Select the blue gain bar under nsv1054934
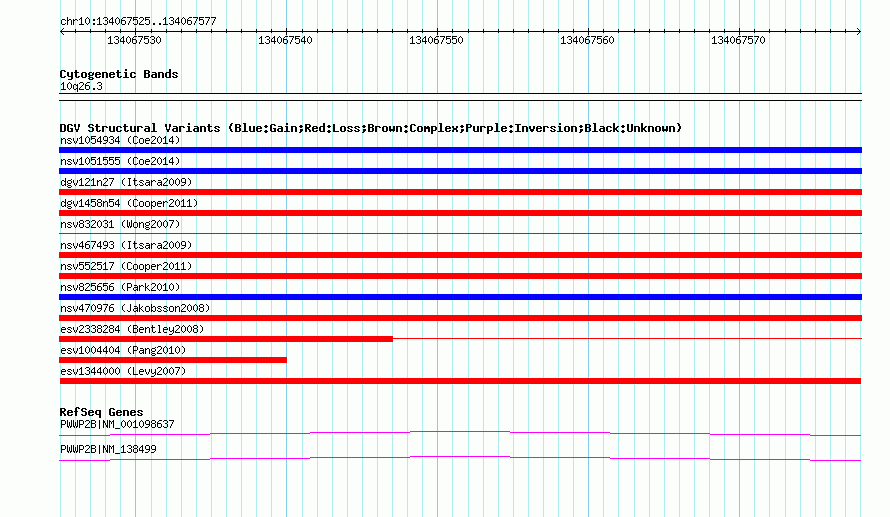Viewport: 890px width, 517px height. click(460, 150)
